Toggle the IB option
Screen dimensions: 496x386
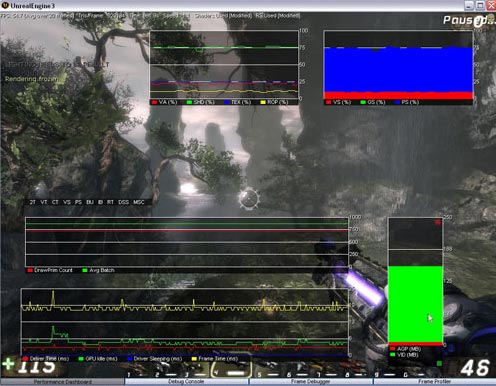click(100, 202)
